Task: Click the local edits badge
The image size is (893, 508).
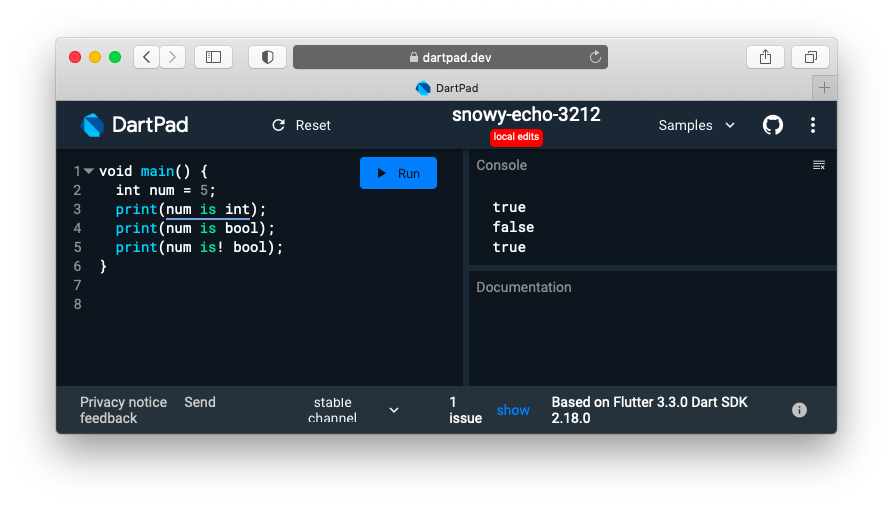Action: [516, 137]
